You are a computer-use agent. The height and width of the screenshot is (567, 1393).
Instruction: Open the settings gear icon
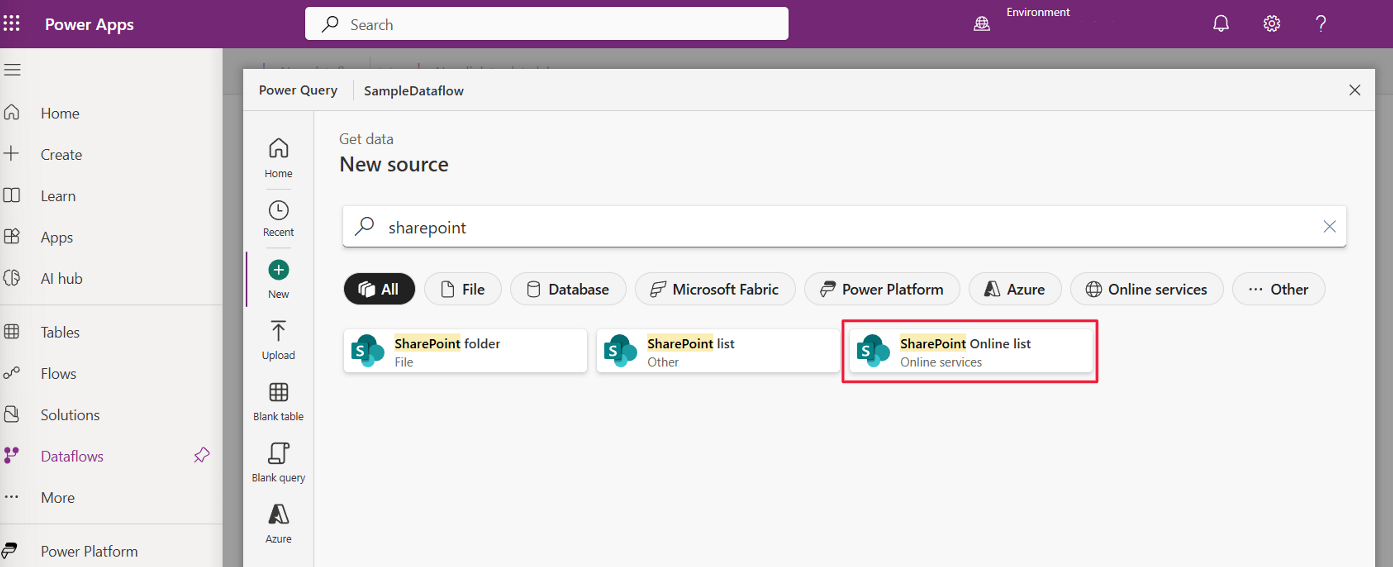1271,24
